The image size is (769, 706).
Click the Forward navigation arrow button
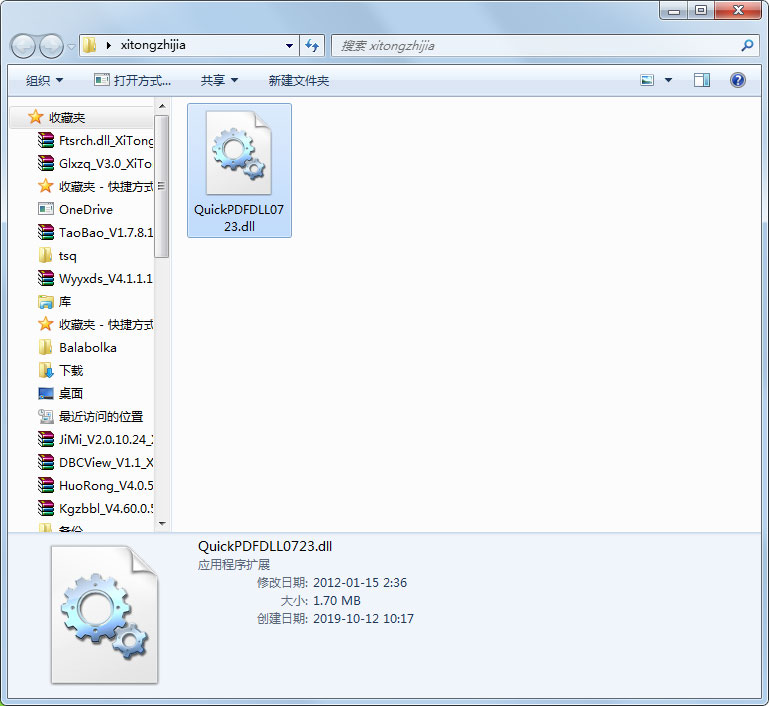[51, 46]
